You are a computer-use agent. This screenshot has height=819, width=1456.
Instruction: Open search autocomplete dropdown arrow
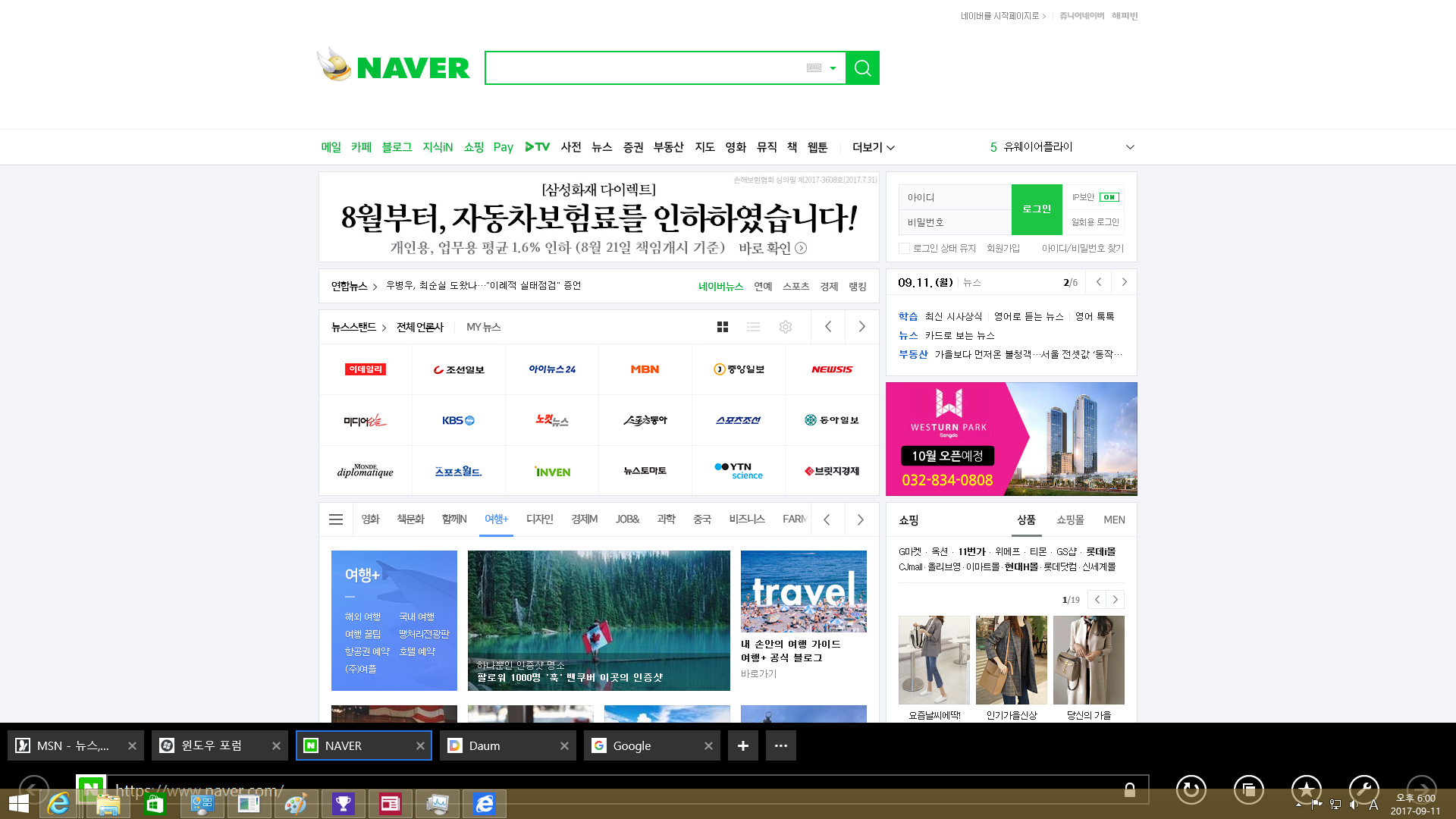tap(833, 68)
